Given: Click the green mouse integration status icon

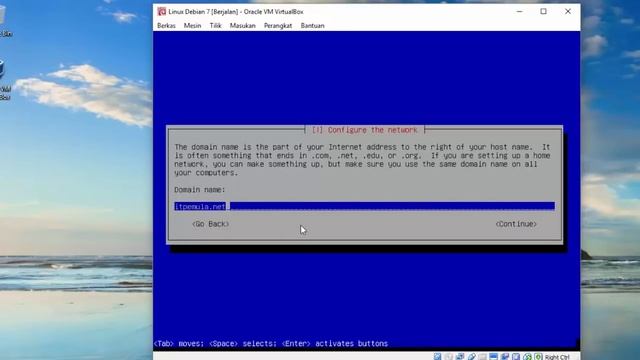Looking at the screenshot, I should coord(527,356).
